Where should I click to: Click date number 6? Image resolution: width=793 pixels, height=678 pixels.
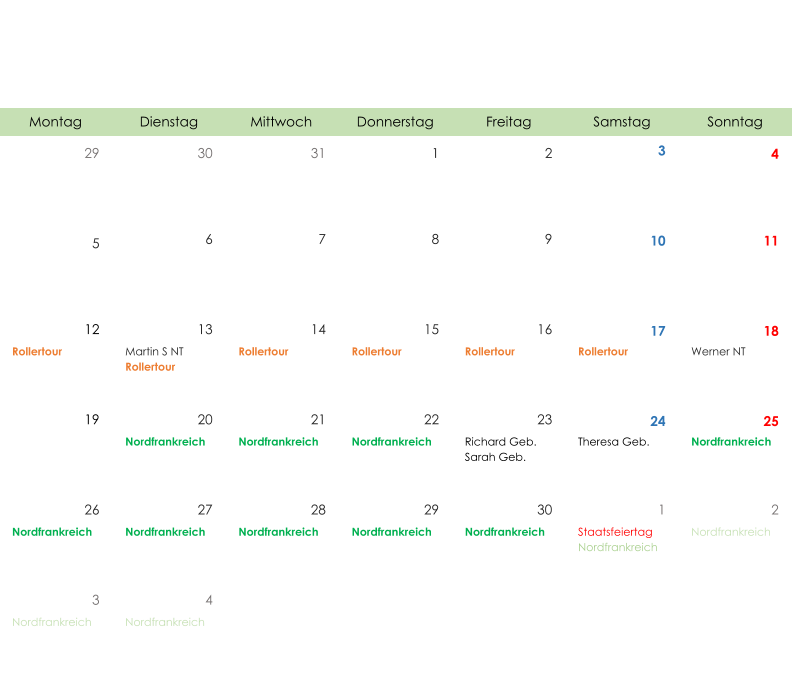(209, 239)
